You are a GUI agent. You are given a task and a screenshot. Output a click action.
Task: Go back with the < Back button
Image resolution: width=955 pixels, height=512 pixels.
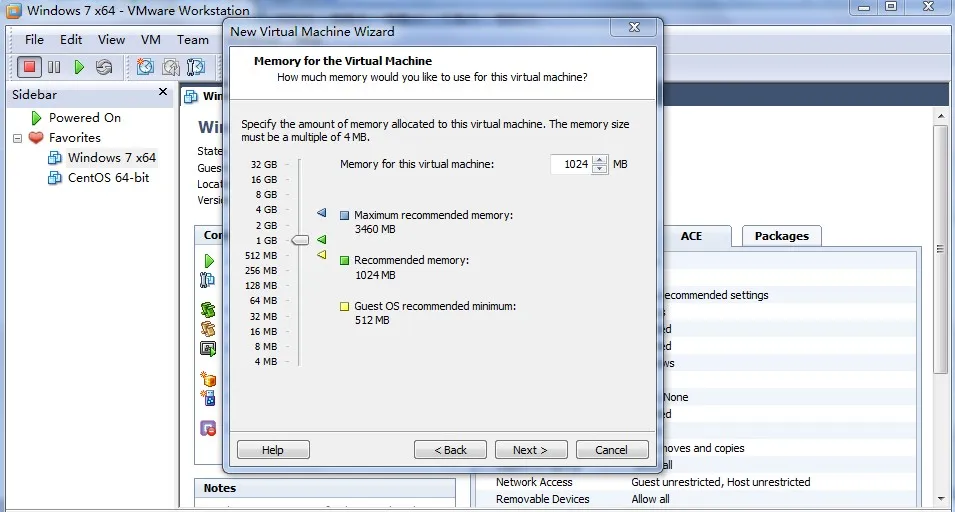coord(450,450)
